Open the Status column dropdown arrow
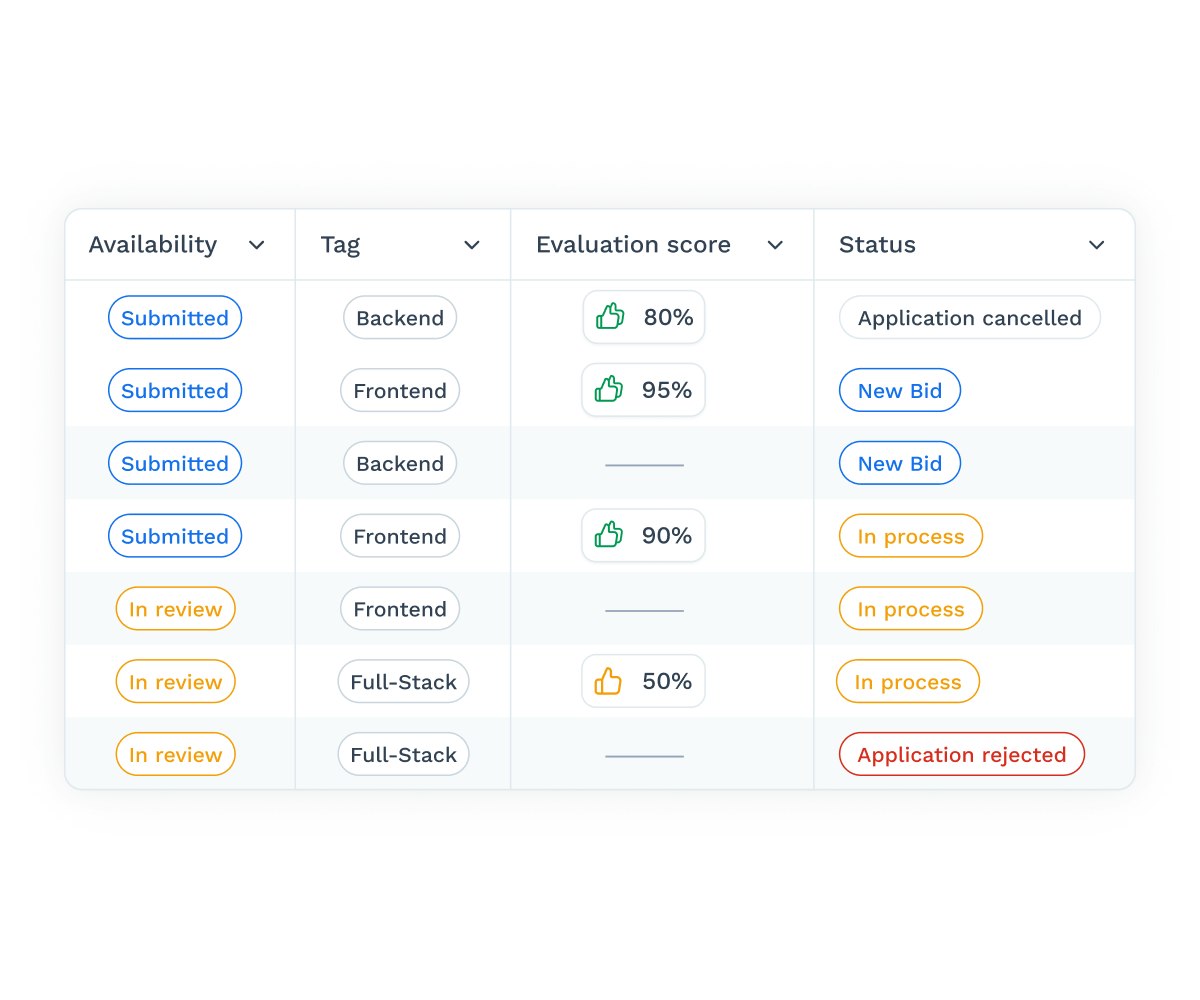 coord(1097,245)
